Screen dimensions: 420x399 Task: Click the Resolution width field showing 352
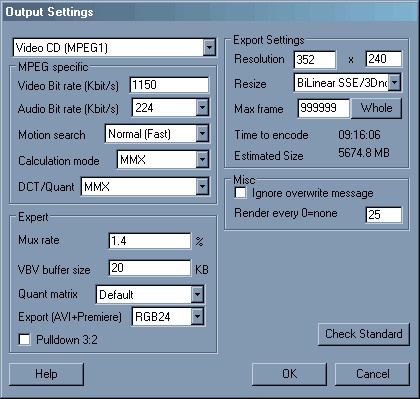pyautogui.click(x=315, y=60)
